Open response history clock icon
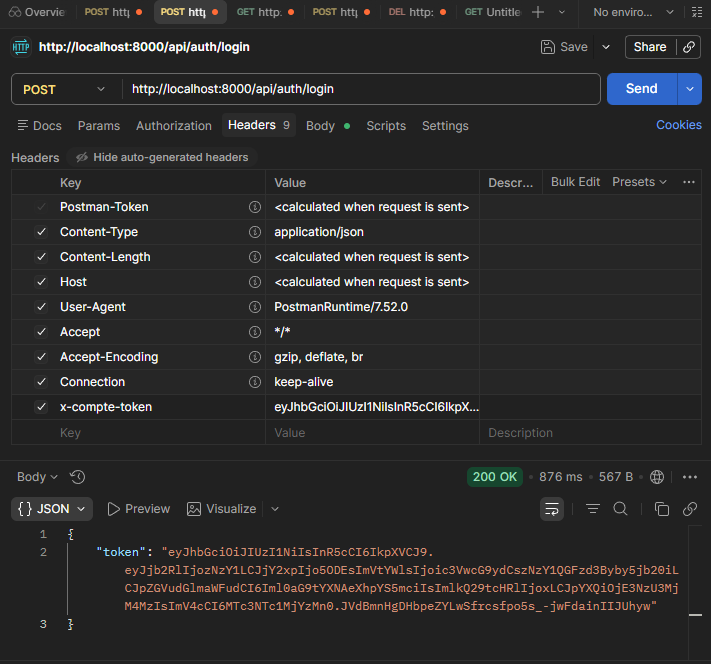This screenshot has height=664, width=711. click(x=78, y=477)
